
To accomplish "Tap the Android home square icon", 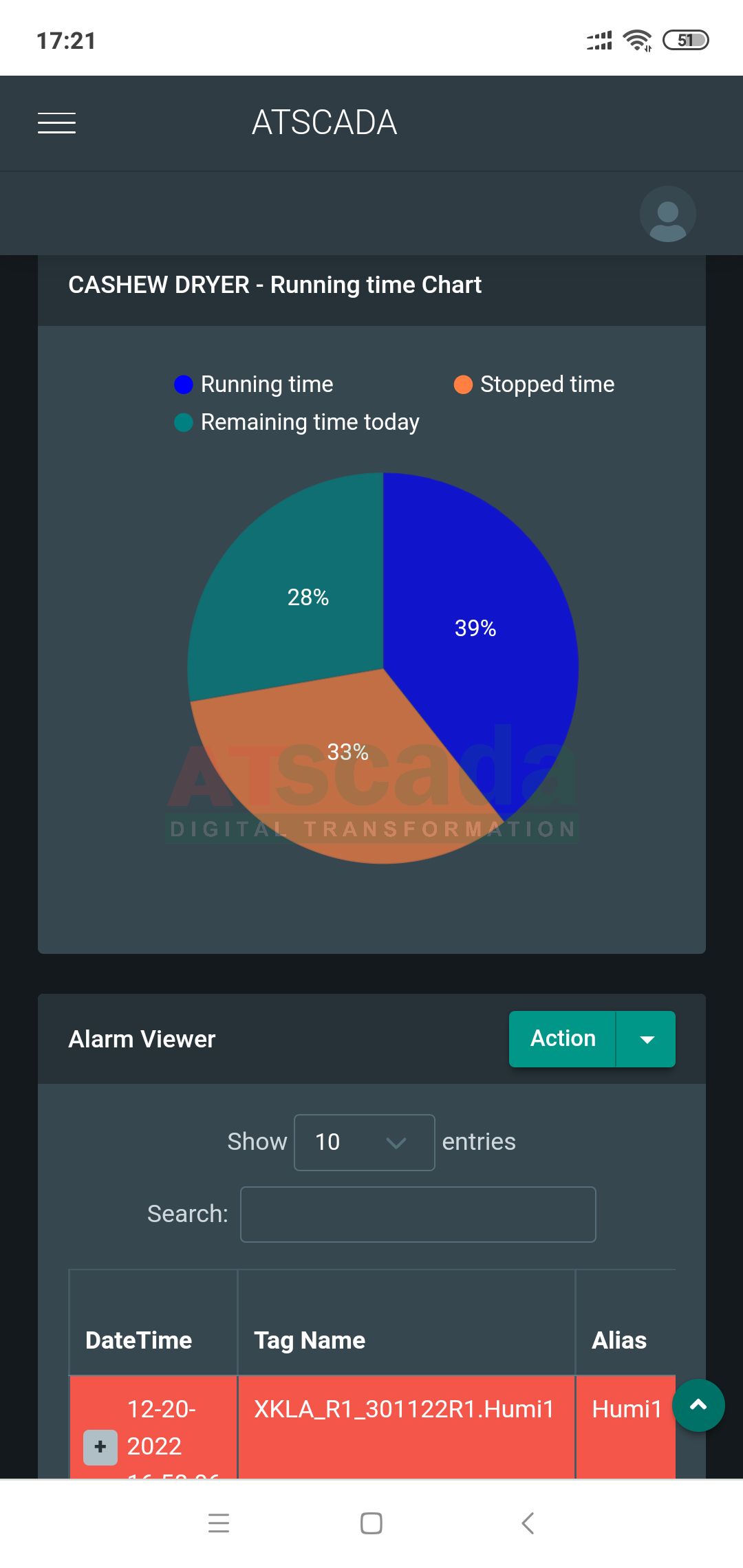I will point(371,1523).
